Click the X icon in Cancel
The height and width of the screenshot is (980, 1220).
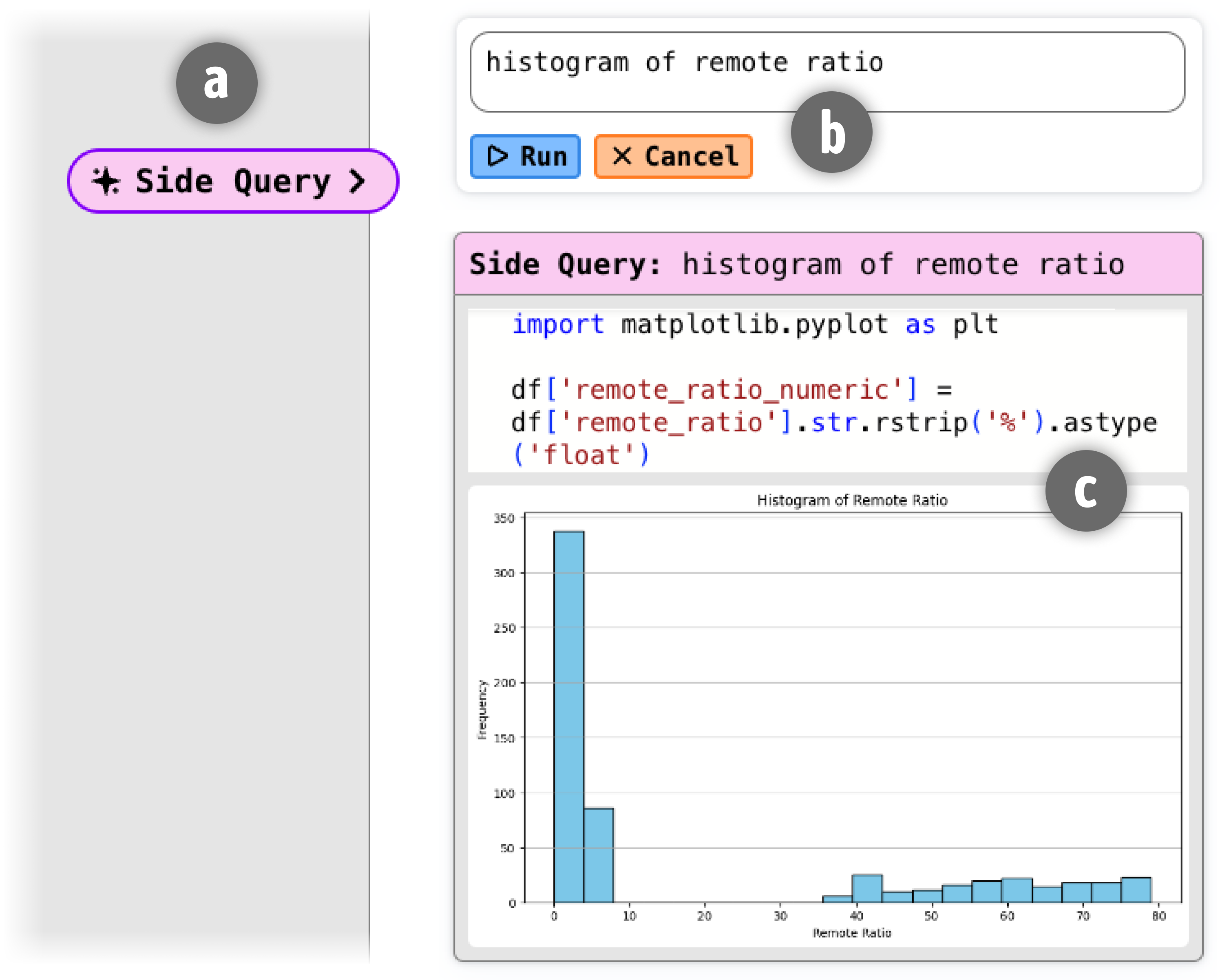622,156
